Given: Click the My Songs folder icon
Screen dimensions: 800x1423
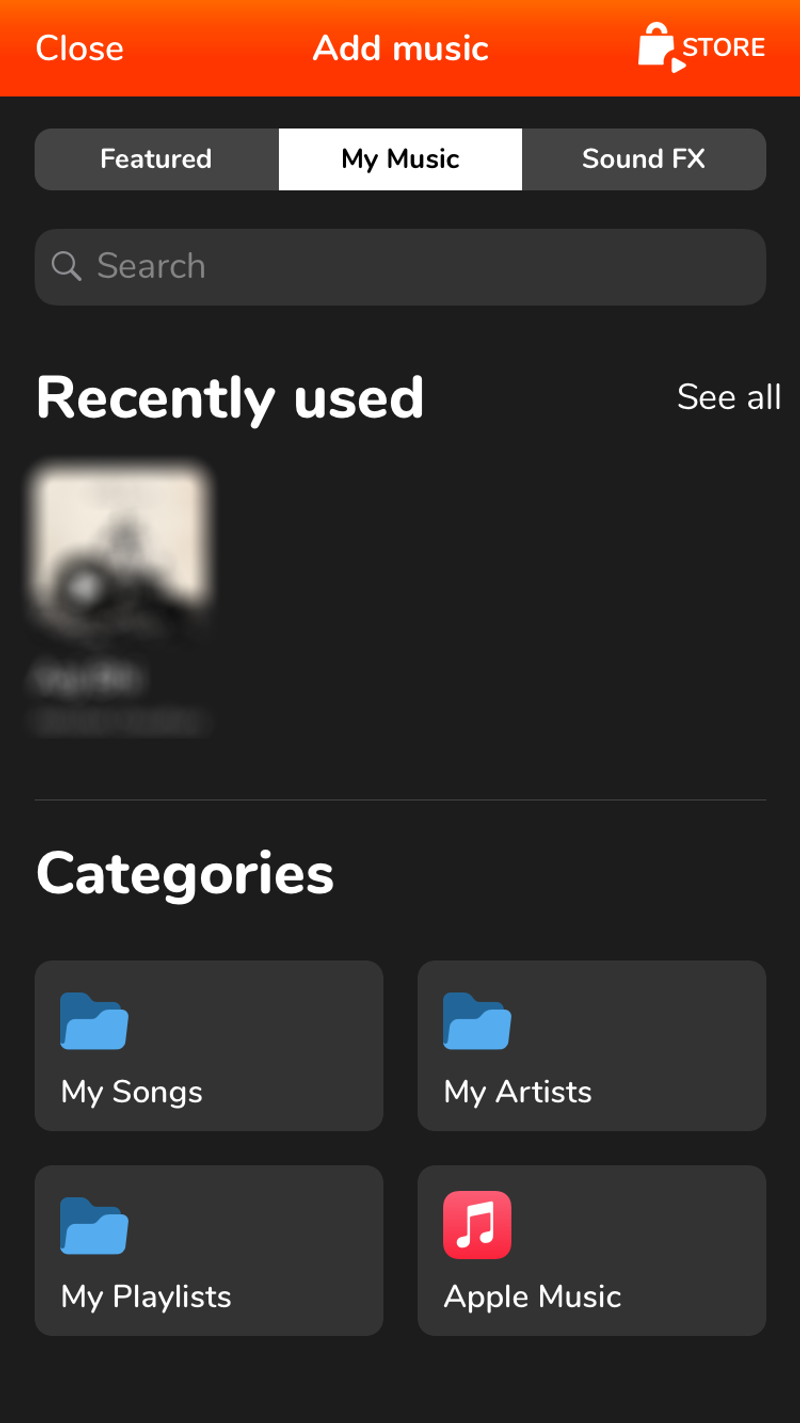Looking at the screenshot, I should (94, 1021).
